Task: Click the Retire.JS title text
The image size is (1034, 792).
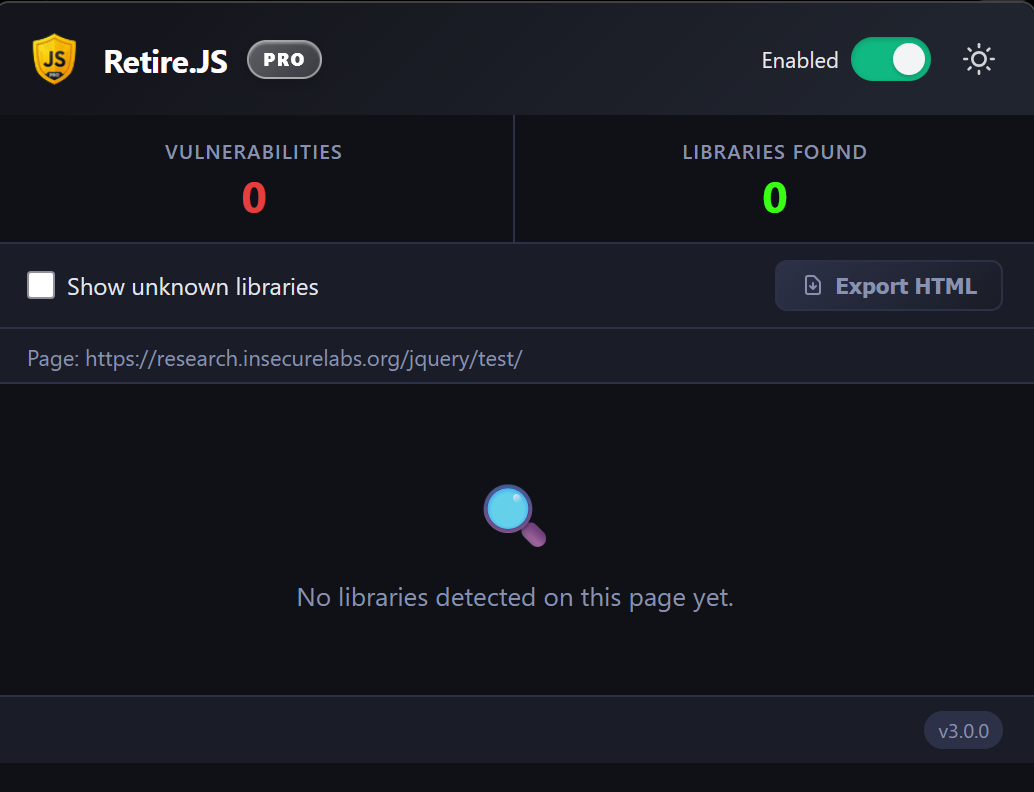Action: pyautogui.click(x=166, y=61)
